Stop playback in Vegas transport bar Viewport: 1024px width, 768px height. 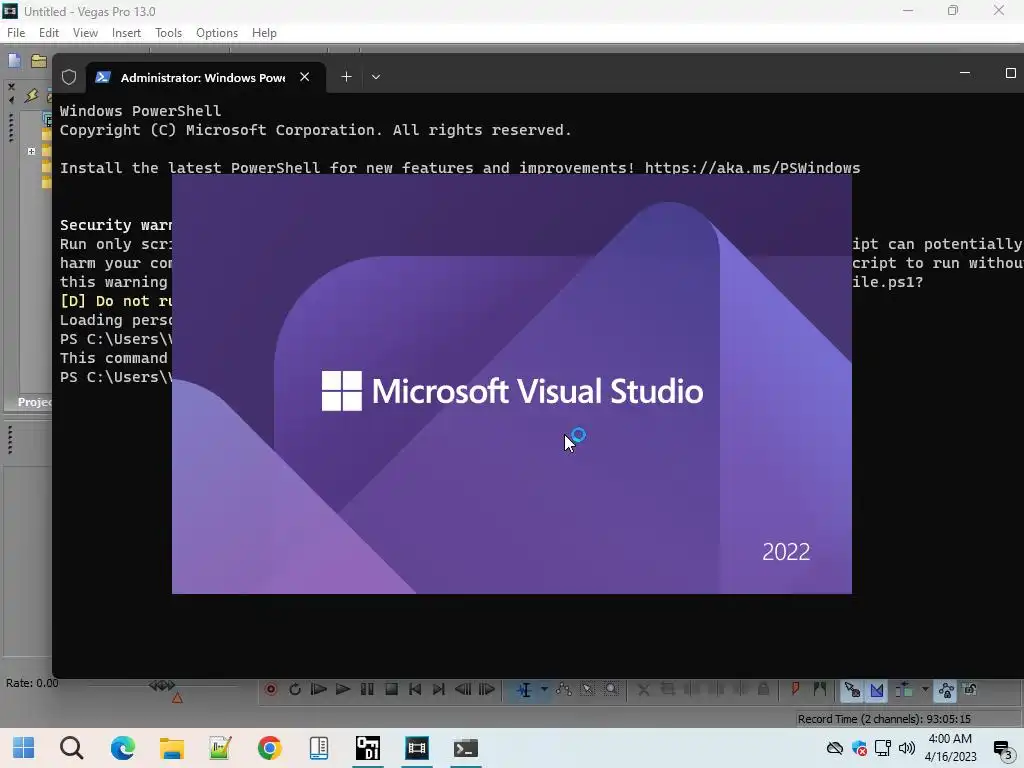391,689
